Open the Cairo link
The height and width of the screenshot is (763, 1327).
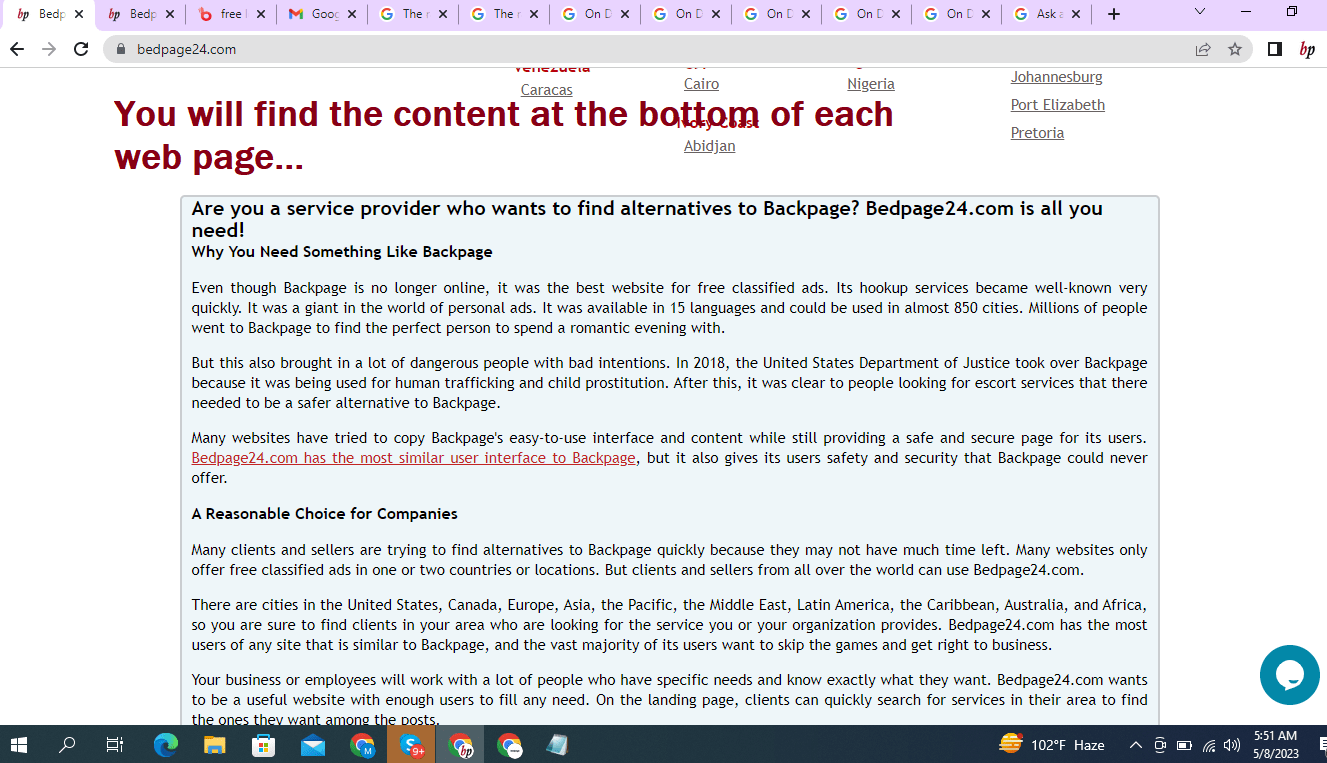(x=702, y=84)
